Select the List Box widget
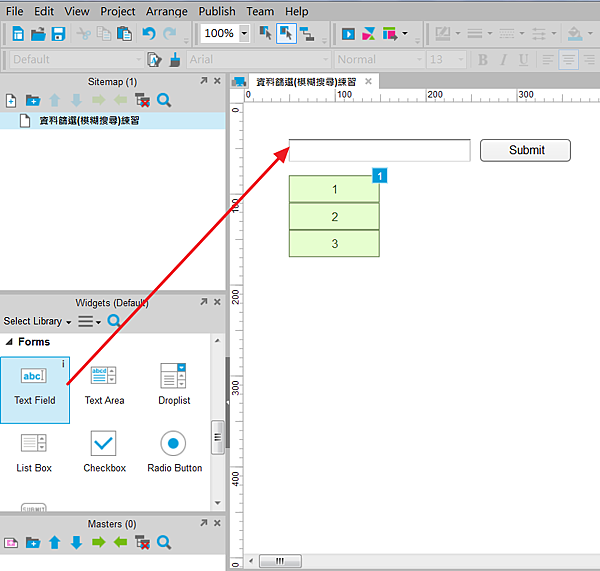 pos(34,454)
